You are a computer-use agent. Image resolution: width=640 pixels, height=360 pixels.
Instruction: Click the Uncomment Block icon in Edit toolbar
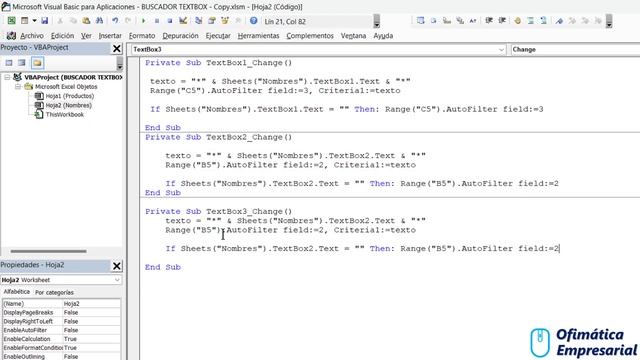tap(544, 21)
